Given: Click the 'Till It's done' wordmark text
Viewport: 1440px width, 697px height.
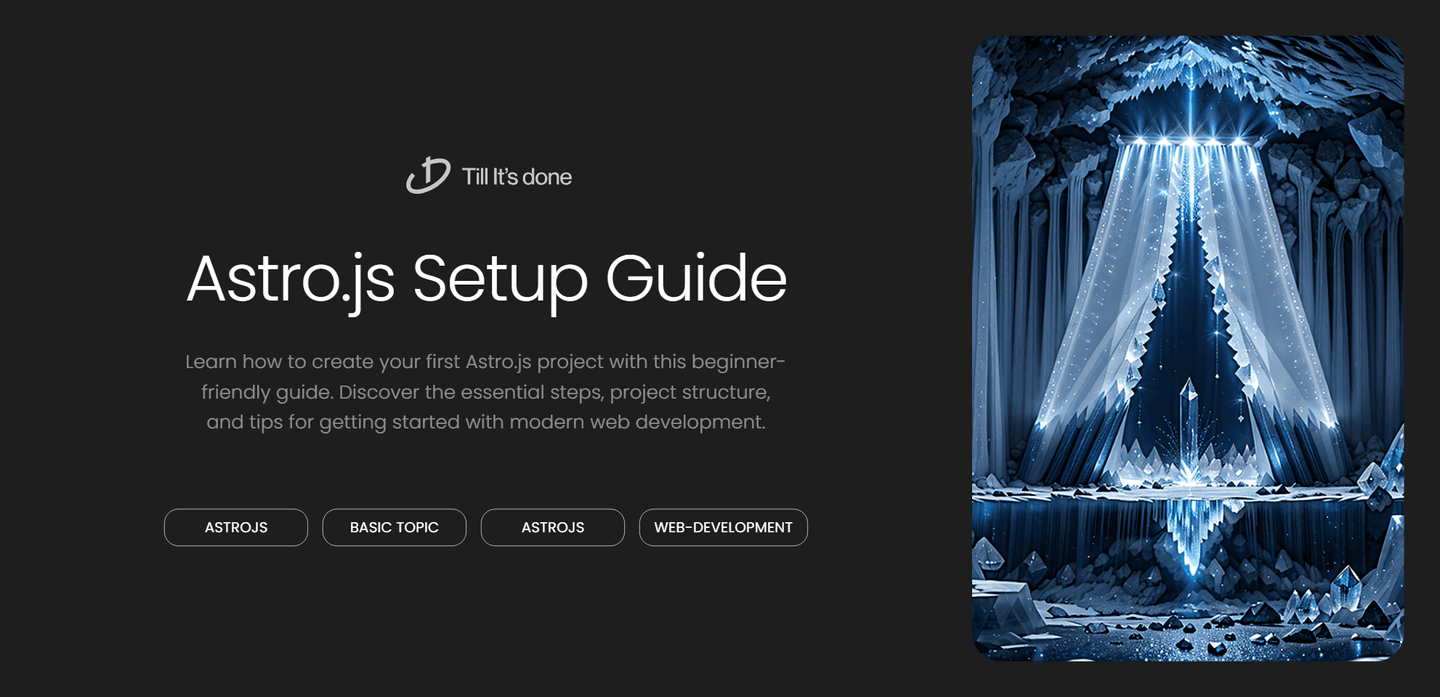Looking at the screenshot, I should click(516, 176).
